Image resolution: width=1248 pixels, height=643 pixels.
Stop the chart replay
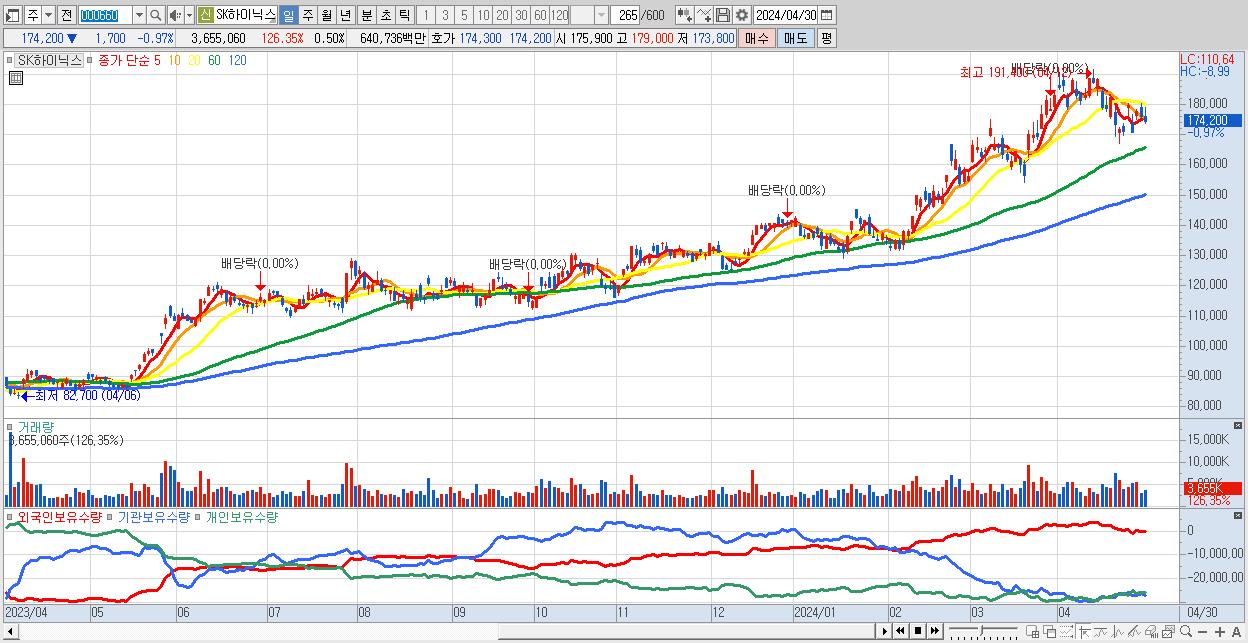coord(917,631)
